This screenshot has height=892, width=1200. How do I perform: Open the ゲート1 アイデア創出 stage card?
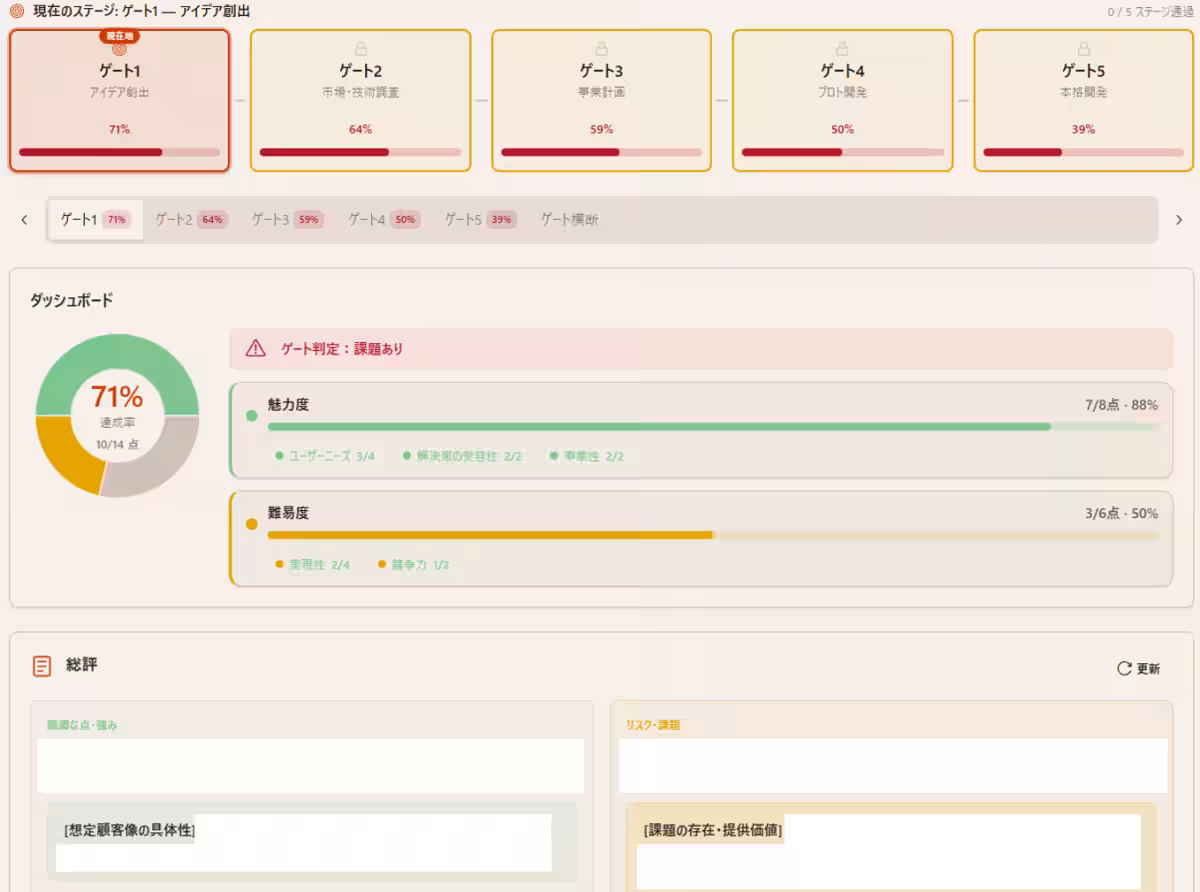click(x=120, y=101)
